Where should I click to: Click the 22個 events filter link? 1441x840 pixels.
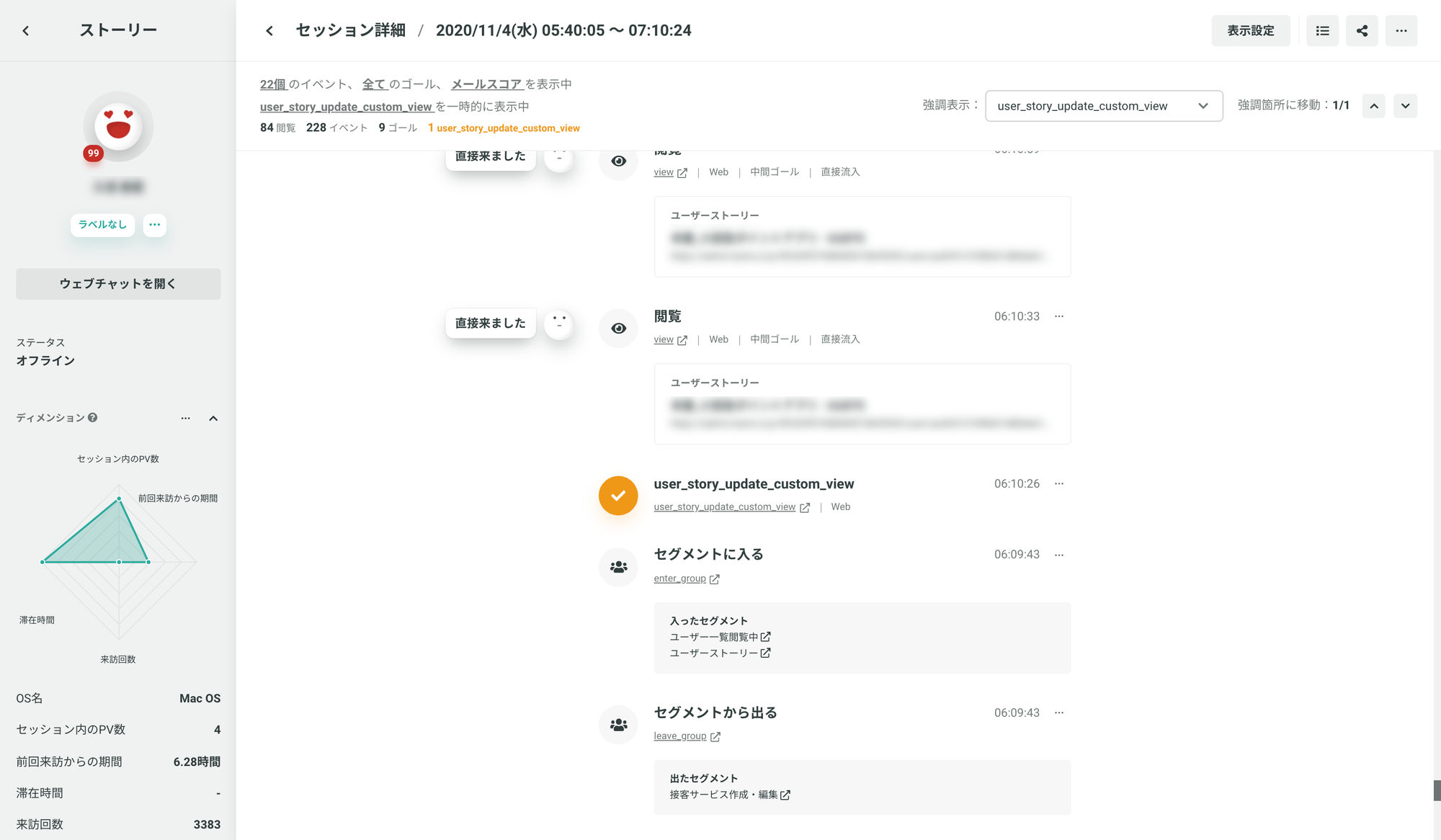[272, 84]
